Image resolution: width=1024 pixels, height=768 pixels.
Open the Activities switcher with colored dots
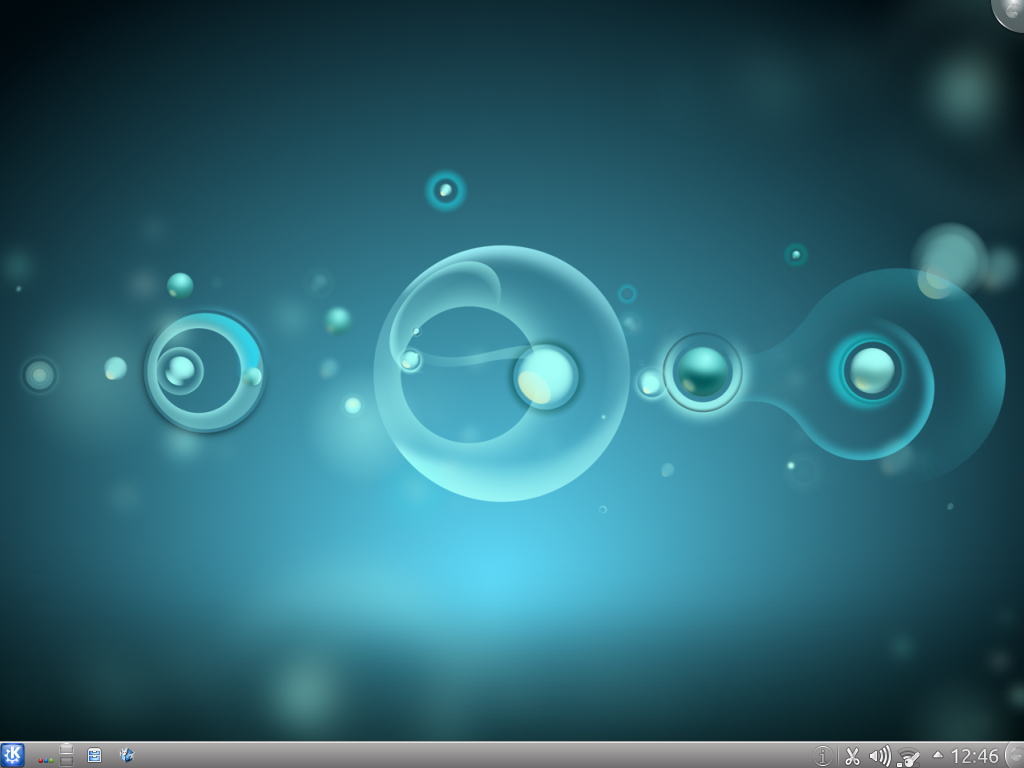(46, 760)
